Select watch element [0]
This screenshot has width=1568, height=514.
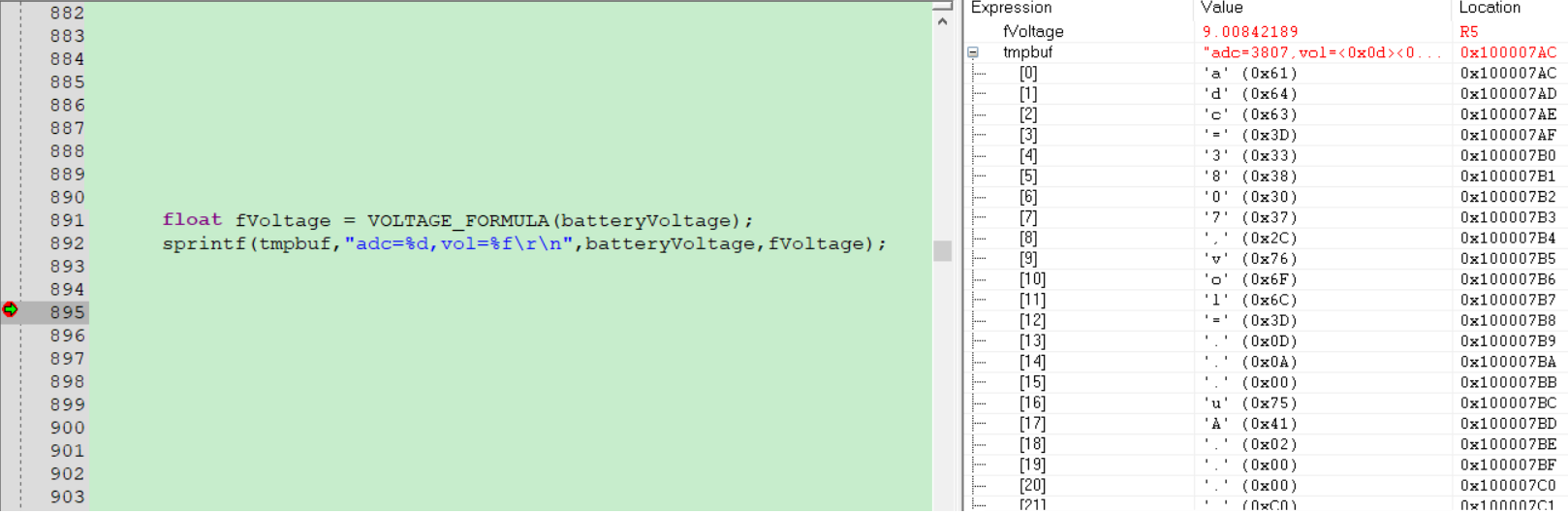tap(1028, 73)
